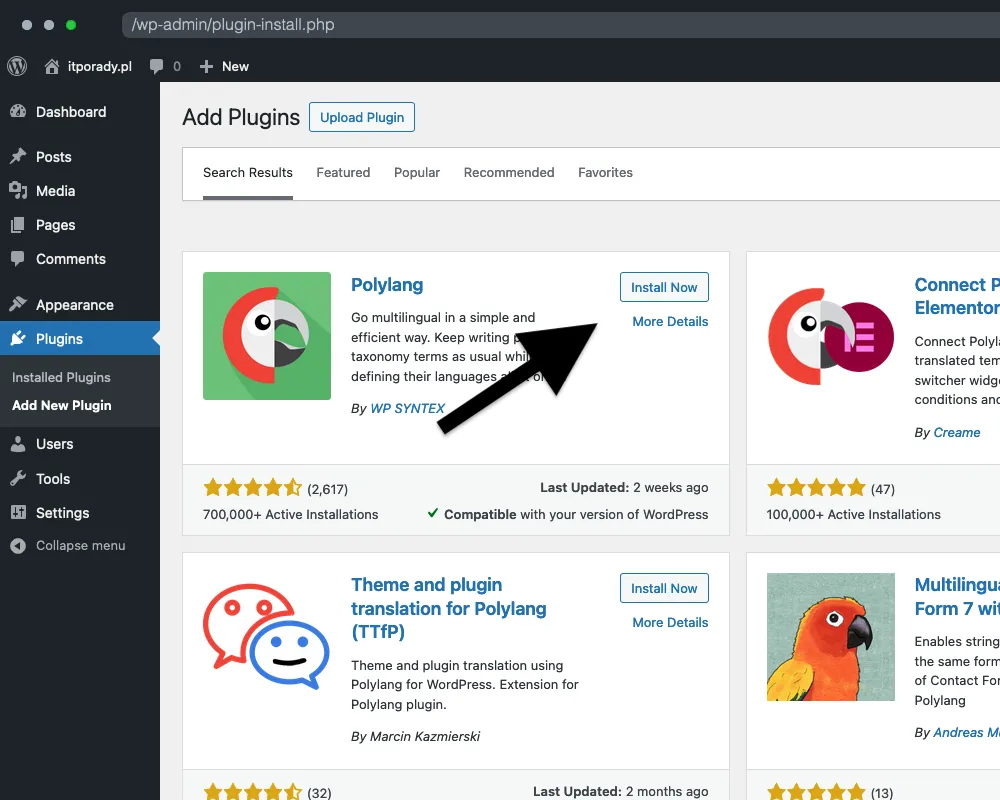Open Dashboard from the sidebar
The width and height of the screenshot is (1000, 800).
point(70,112)
